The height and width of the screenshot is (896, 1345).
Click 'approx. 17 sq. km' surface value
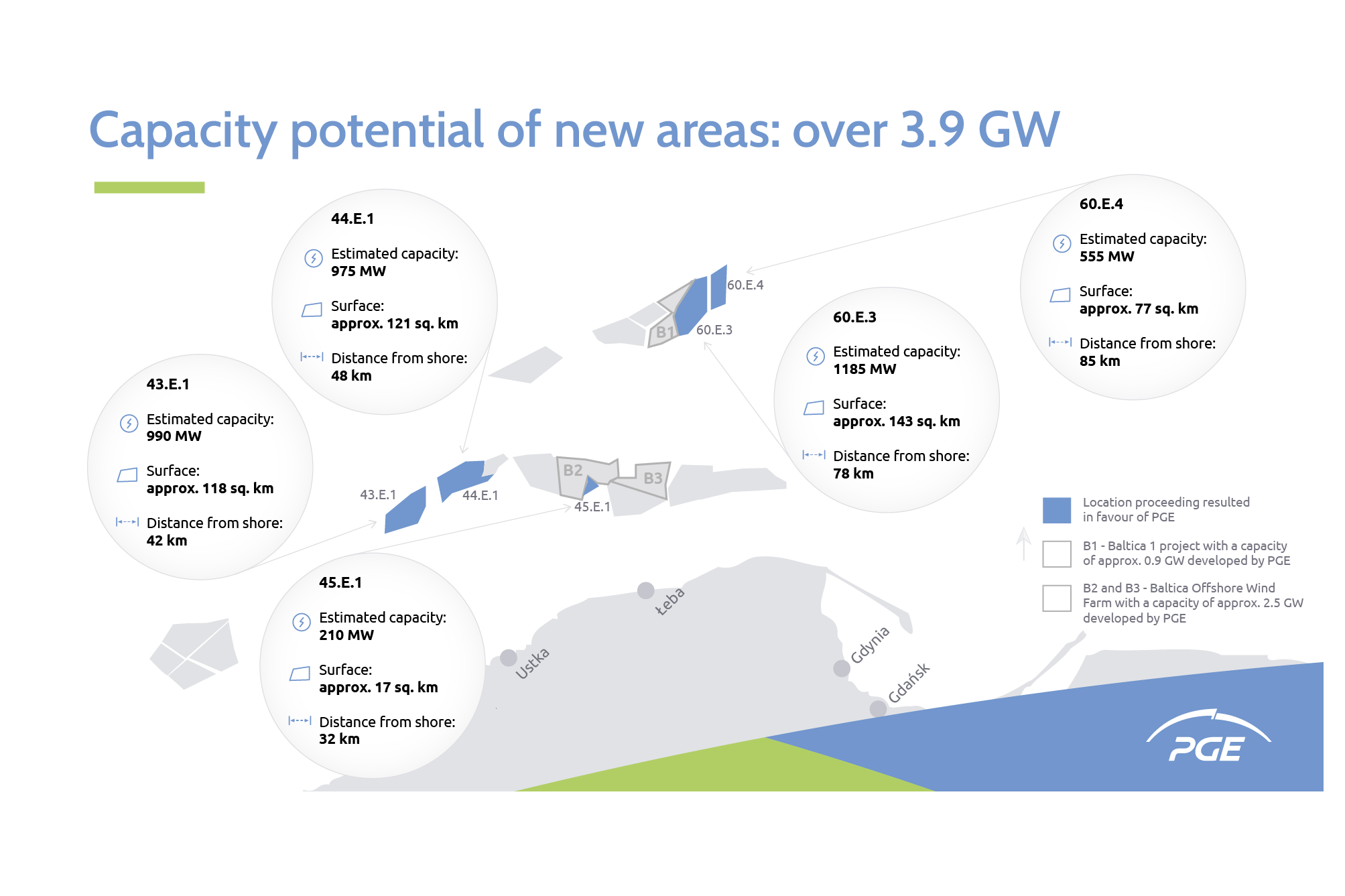pyautogui.click(x=379, y=688)
